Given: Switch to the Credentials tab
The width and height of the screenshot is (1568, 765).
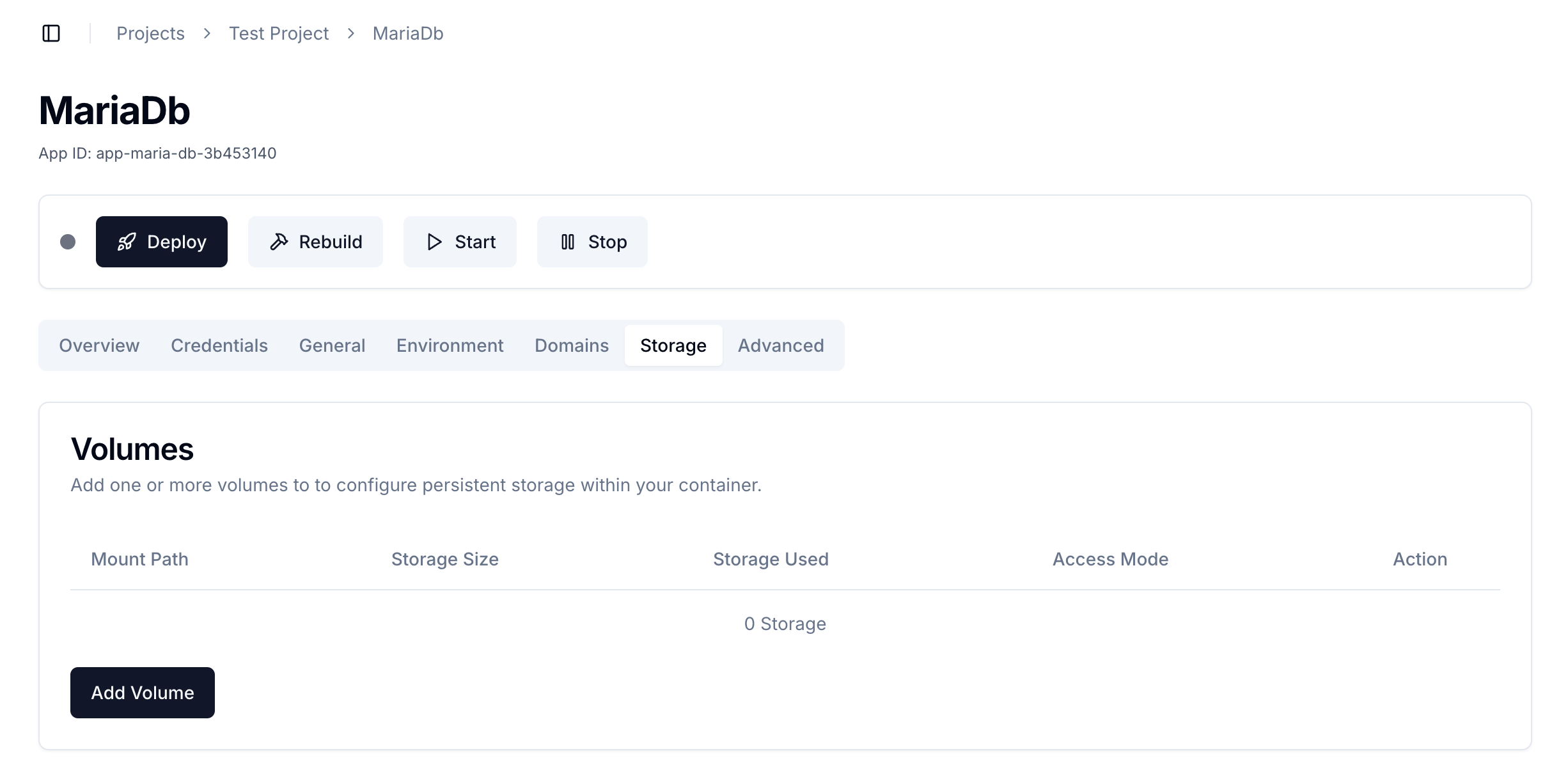Looking at the screenshot, I should pos(219,345).
